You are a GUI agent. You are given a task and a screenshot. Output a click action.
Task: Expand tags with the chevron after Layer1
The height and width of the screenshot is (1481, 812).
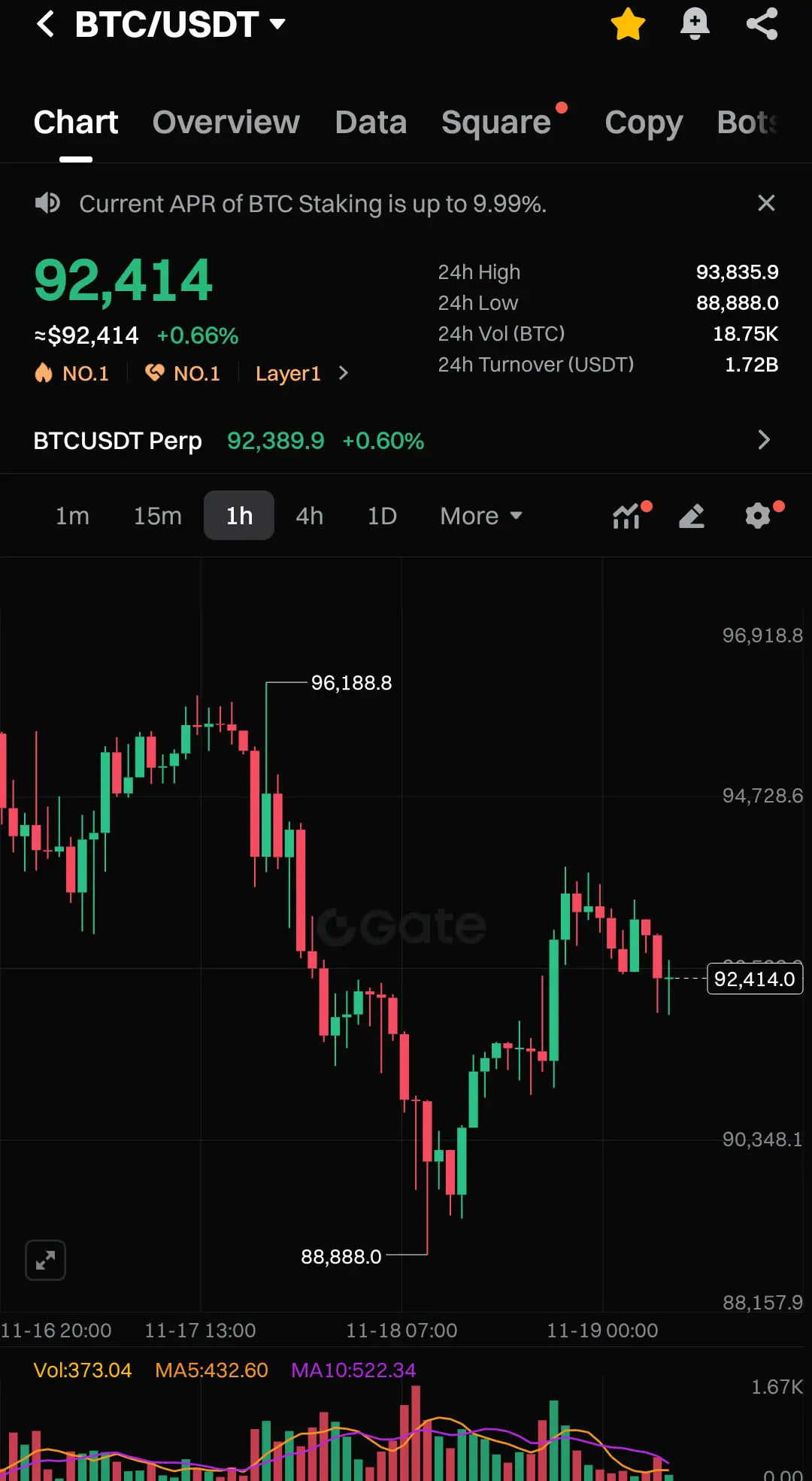coord(344,373)
